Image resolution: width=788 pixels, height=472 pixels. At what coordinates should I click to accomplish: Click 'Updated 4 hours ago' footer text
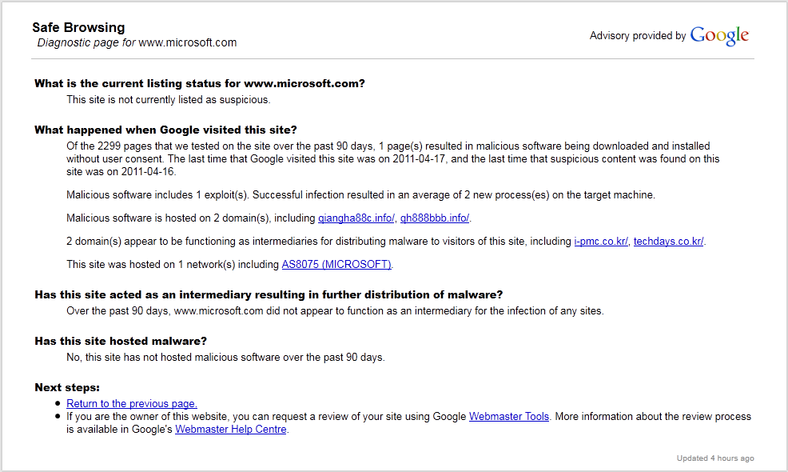pyautogui.click(x=715, y=458)
